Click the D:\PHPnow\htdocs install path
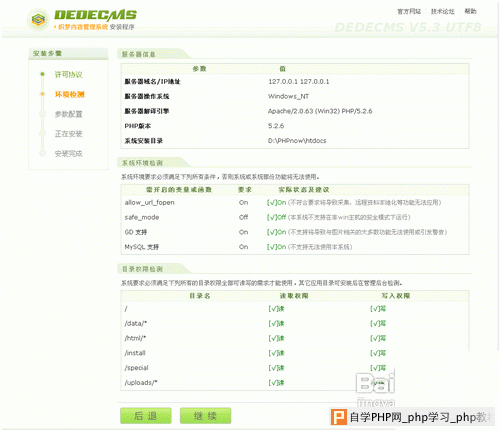This screenshot has width=500, height=431. [297, 141]
